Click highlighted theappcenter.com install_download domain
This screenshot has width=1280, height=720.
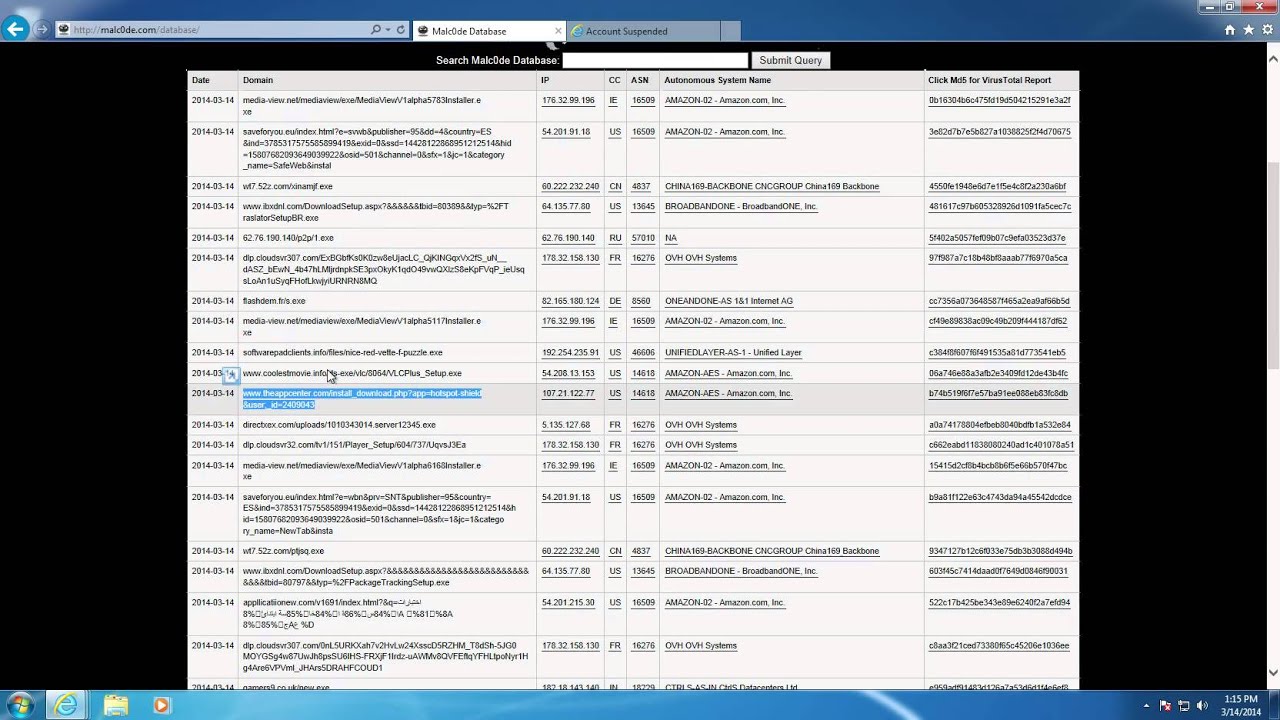click(362, 399)
